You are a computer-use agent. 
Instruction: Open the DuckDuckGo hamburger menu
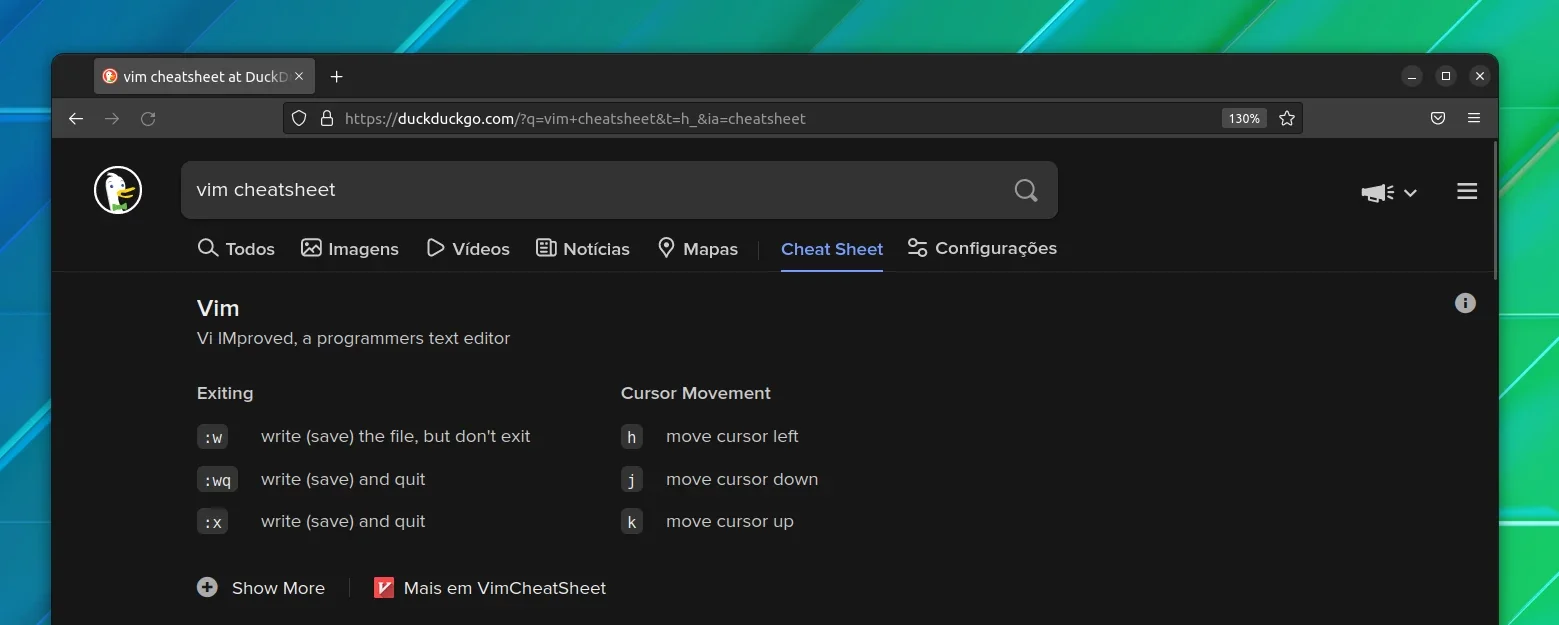[x=1467, y=191]
